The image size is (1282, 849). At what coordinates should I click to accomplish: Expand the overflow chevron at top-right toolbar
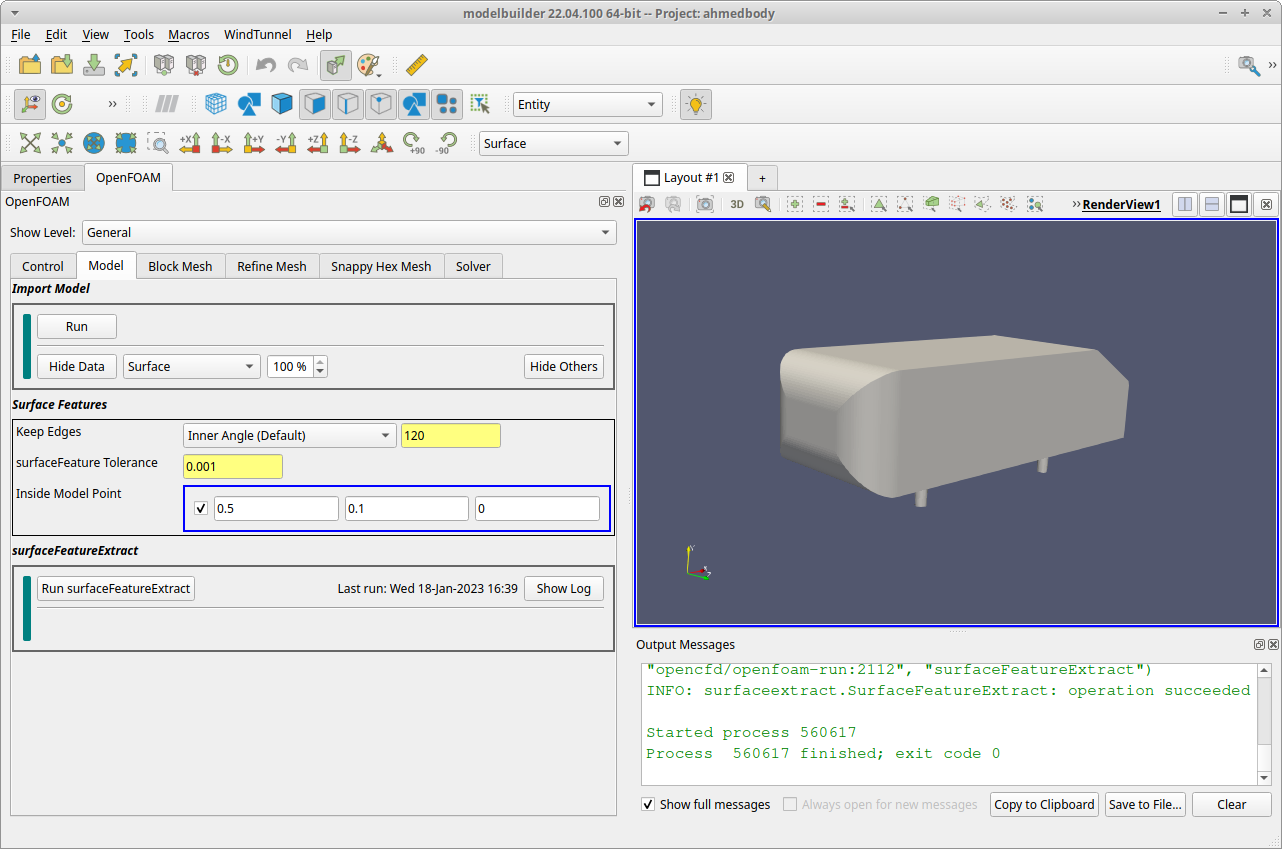[1272, 65]
